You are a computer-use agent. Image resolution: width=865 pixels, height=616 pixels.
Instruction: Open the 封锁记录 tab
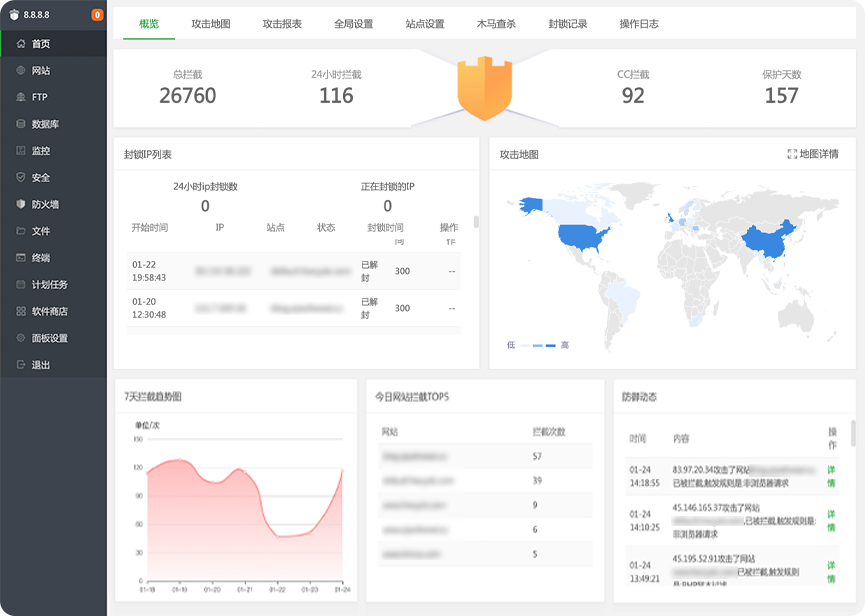pos(568,24)
